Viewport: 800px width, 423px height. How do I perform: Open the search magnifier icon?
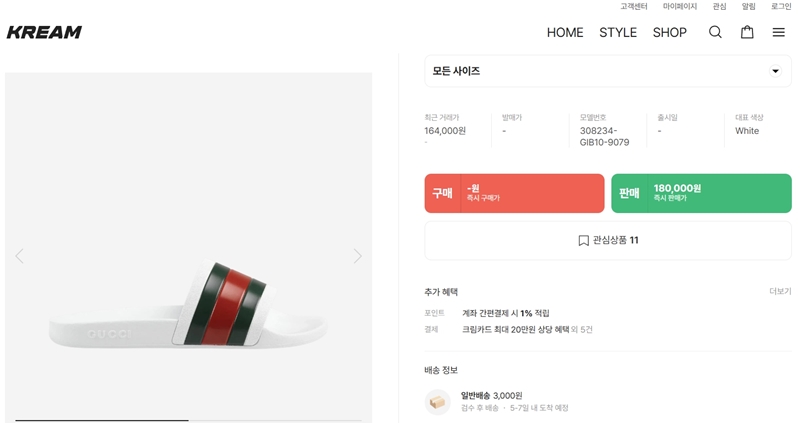(715, 32)
